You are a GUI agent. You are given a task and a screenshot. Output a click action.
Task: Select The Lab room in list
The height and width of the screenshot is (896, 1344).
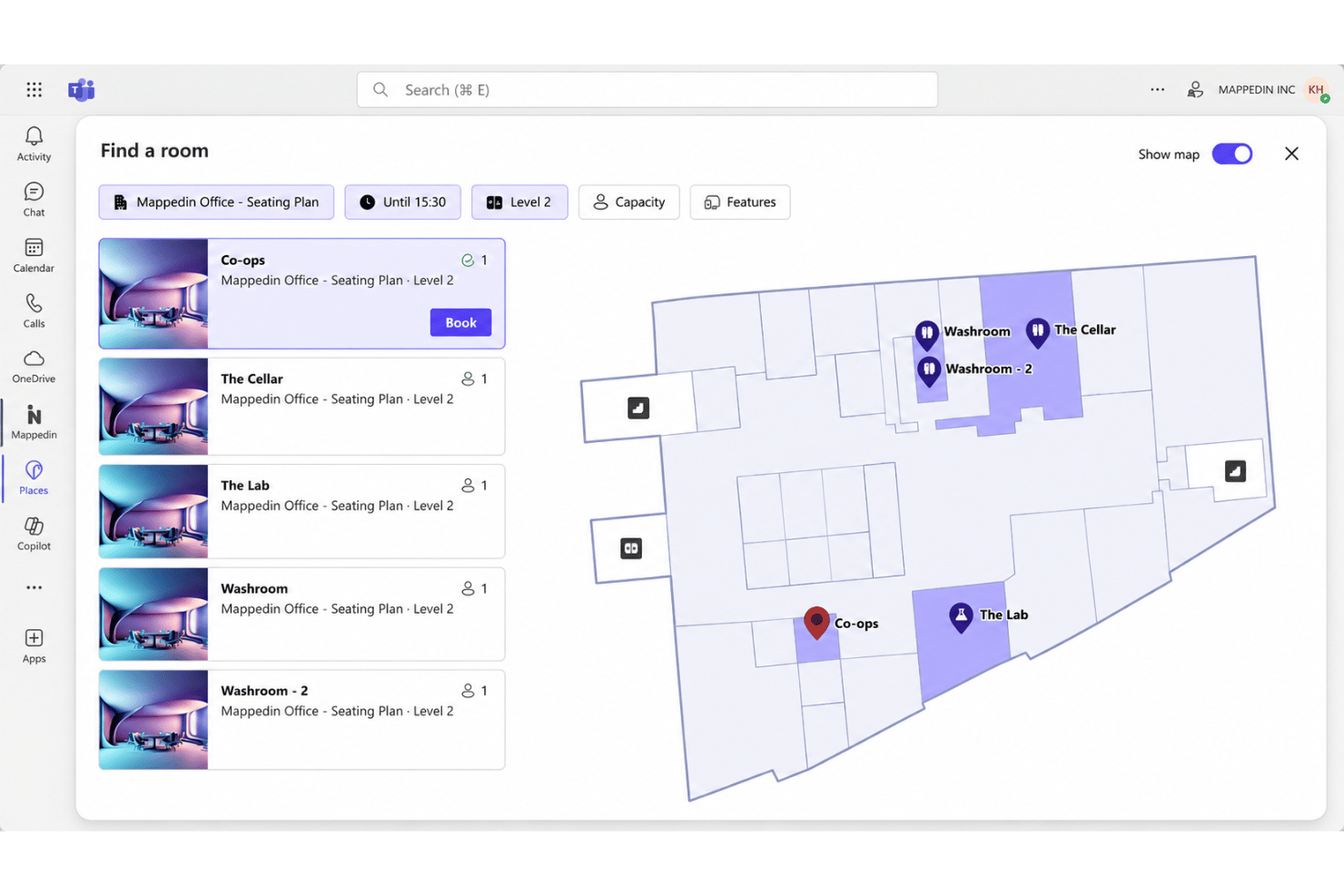(x=301, y=511)
